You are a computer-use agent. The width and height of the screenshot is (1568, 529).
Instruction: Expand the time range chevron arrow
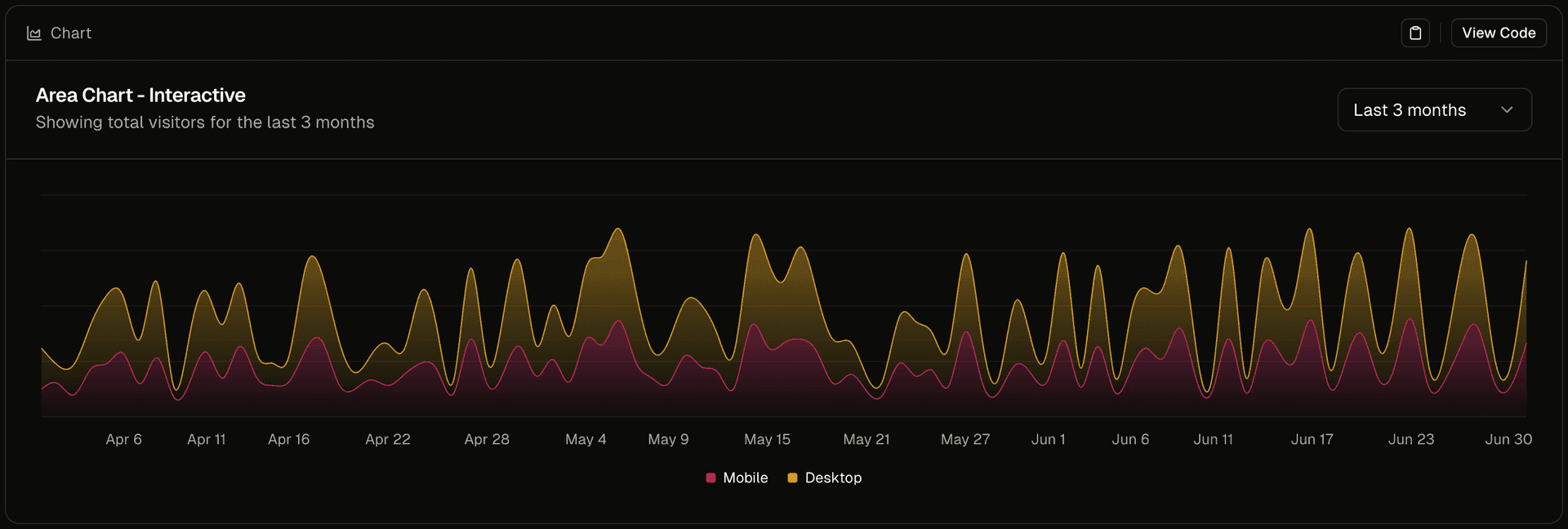pyautogui.click(x=1507, y=110)
